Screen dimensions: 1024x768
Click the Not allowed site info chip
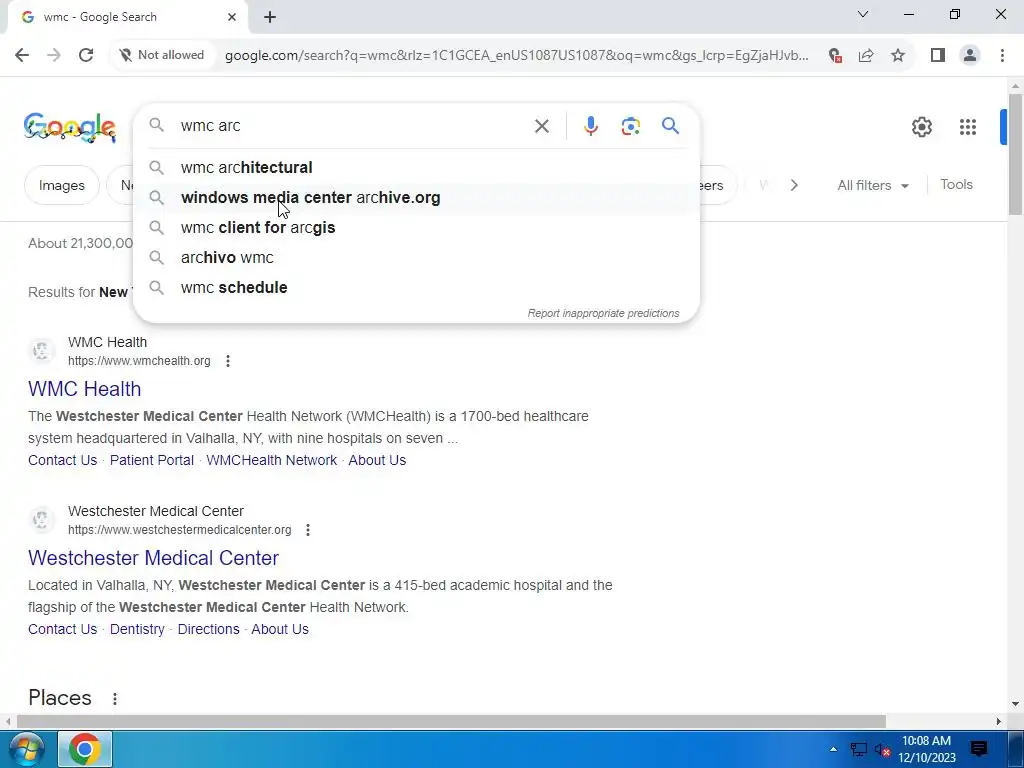tap(161, 56)
